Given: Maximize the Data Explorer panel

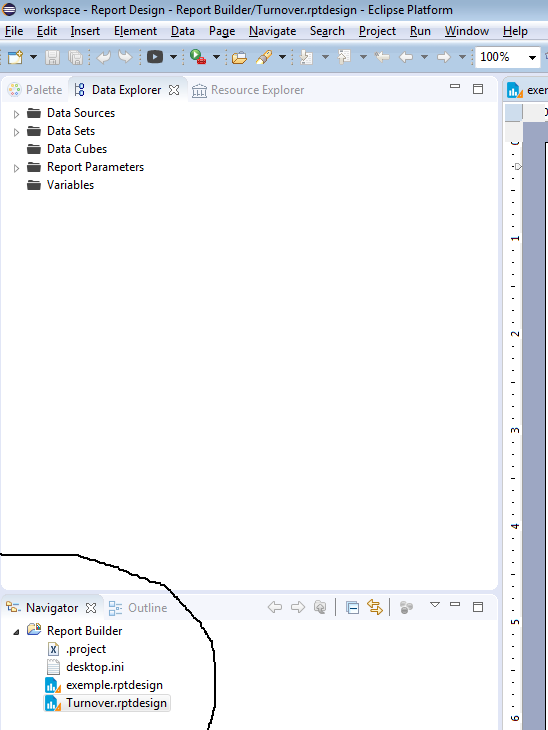Looking at the screenshot, I should coord(478,89).
